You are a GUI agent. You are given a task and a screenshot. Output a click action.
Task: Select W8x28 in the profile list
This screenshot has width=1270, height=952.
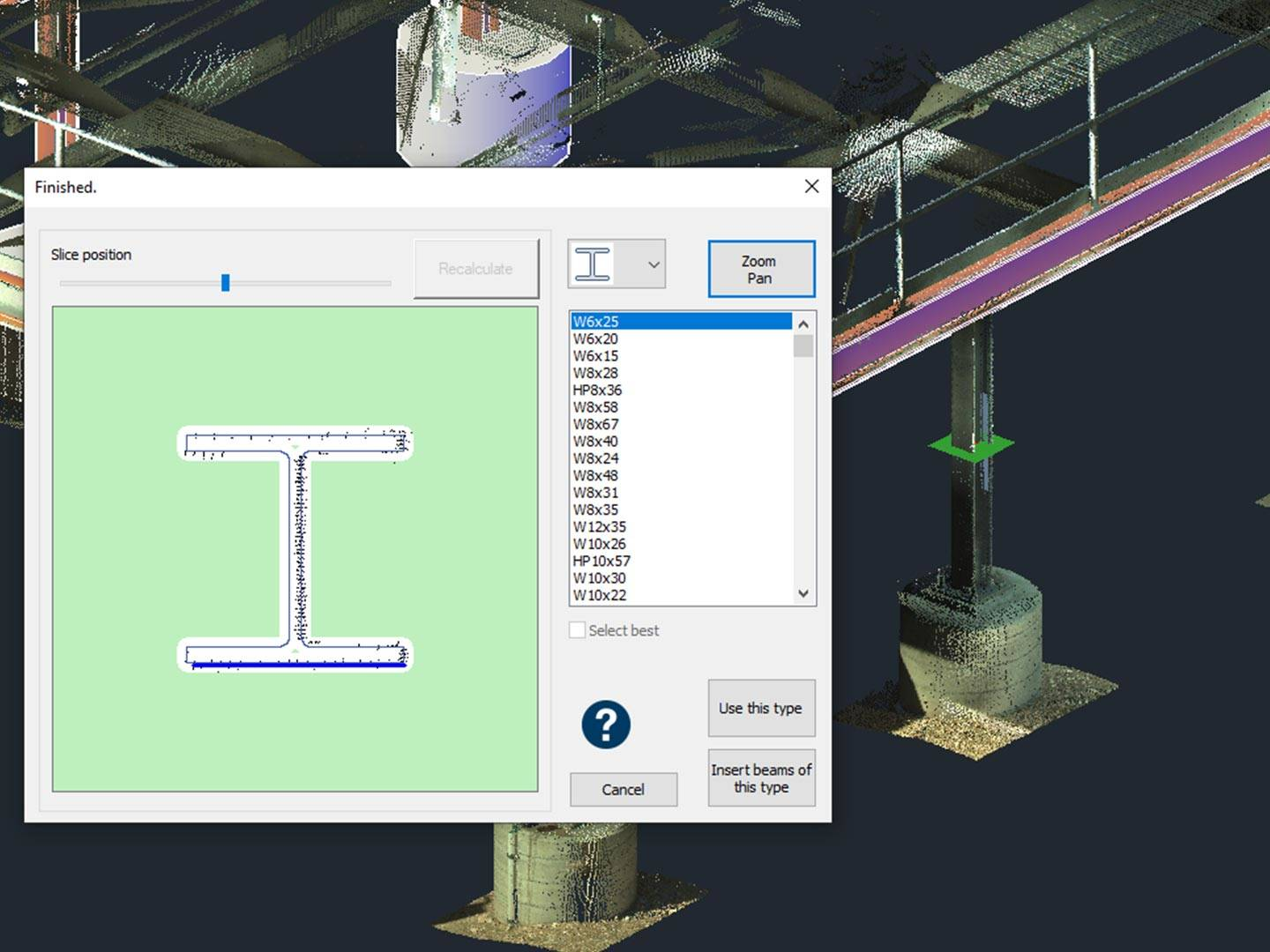click(682, 373)
